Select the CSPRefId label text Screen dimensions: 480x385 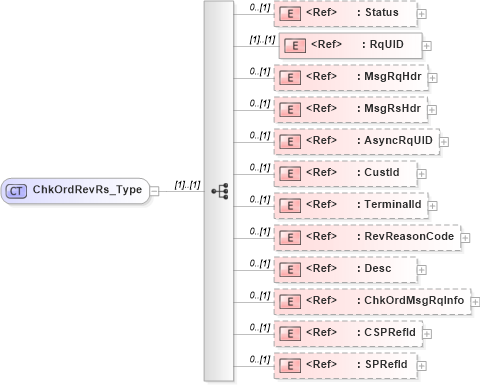[x=390, y=332]
